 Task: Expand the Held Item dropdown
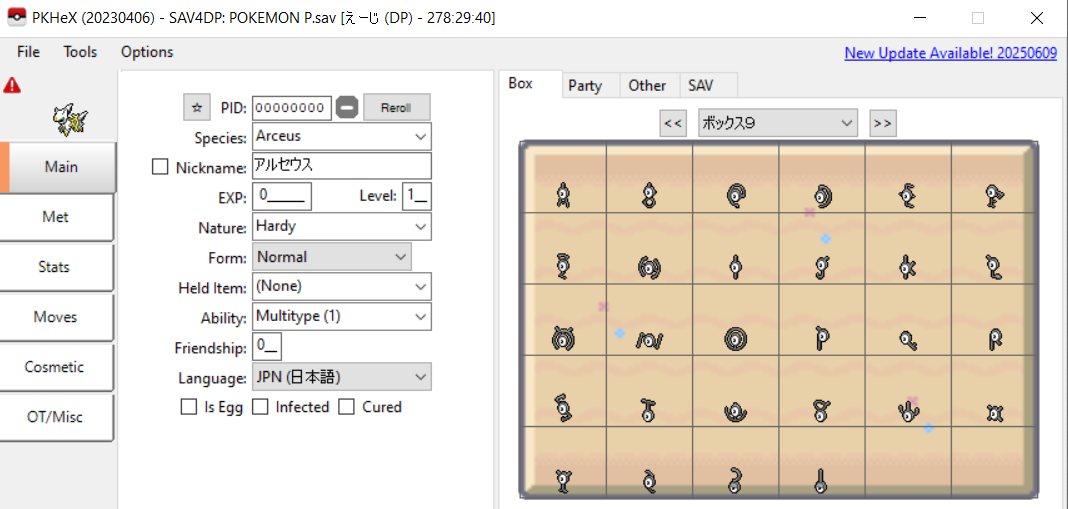[x=342, y=287]
